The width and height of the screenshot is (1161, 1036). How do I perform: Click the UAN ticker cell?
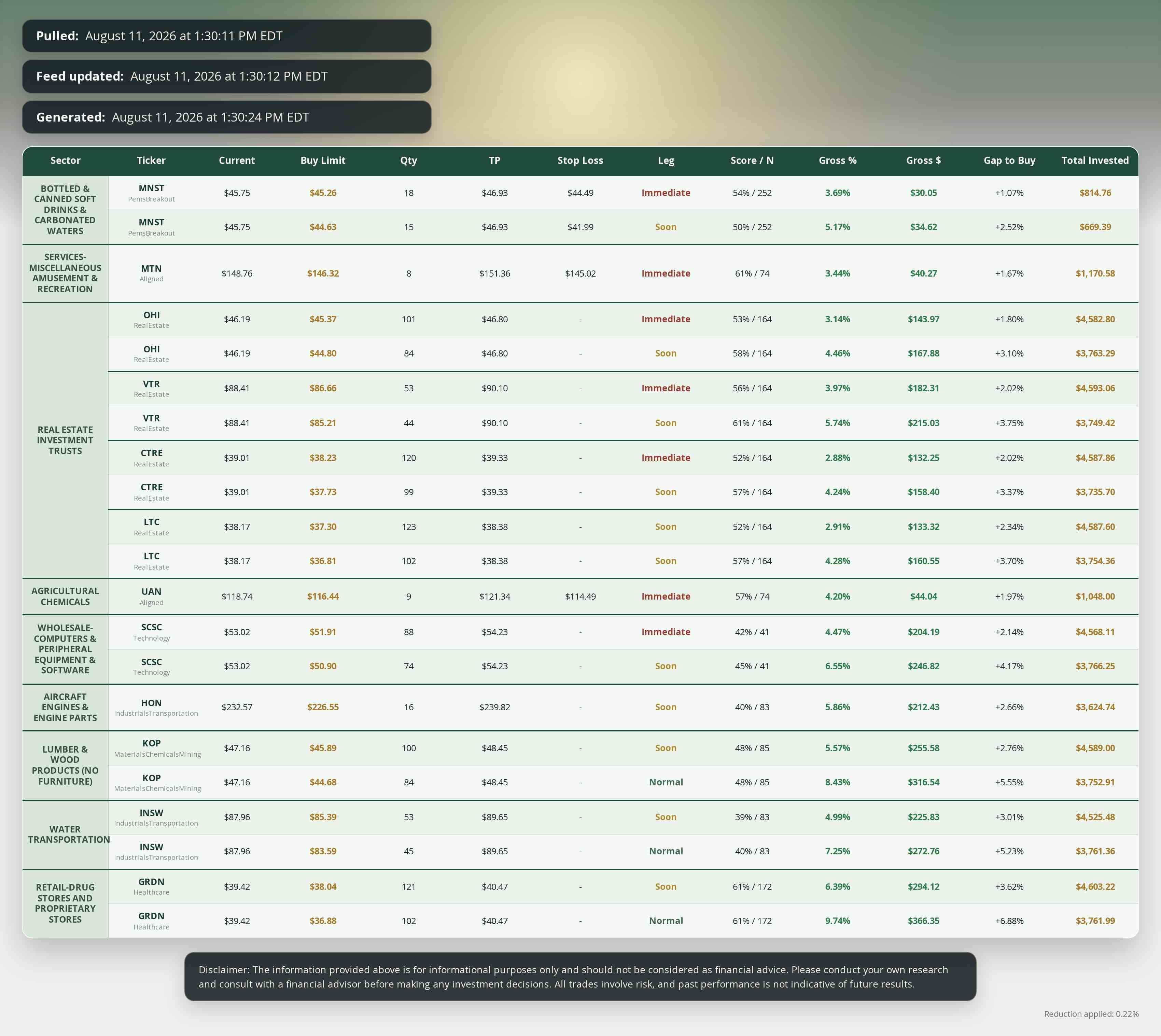(151, 597)
